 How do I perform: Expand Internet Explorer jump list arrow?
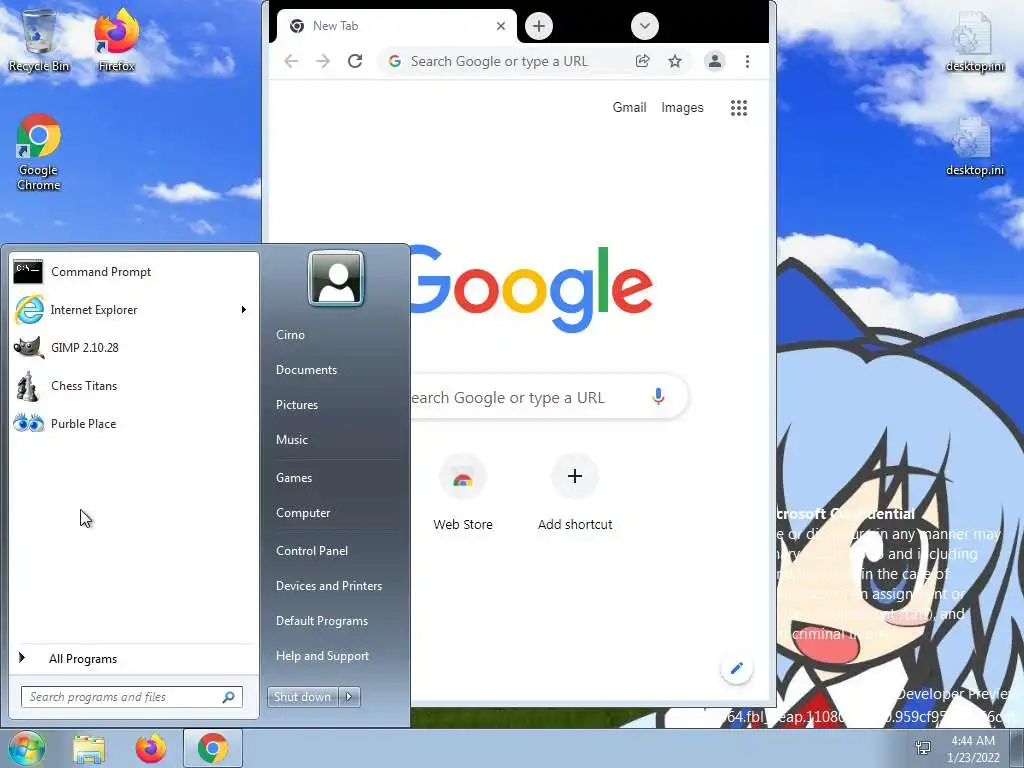244,310
